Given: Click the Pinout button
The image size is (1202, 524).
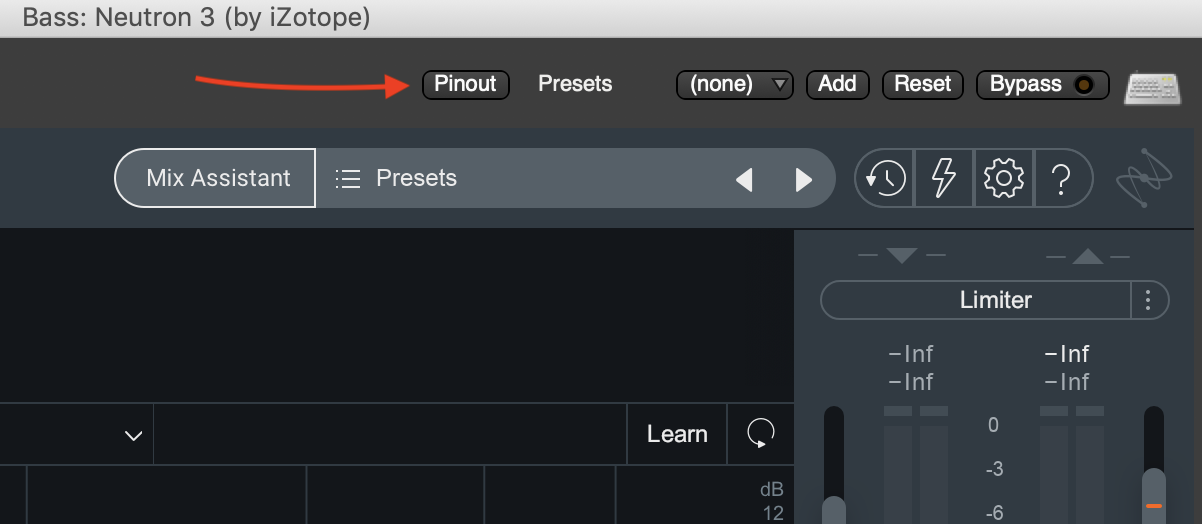Looking at the screenshot, I should click(465, 85).
